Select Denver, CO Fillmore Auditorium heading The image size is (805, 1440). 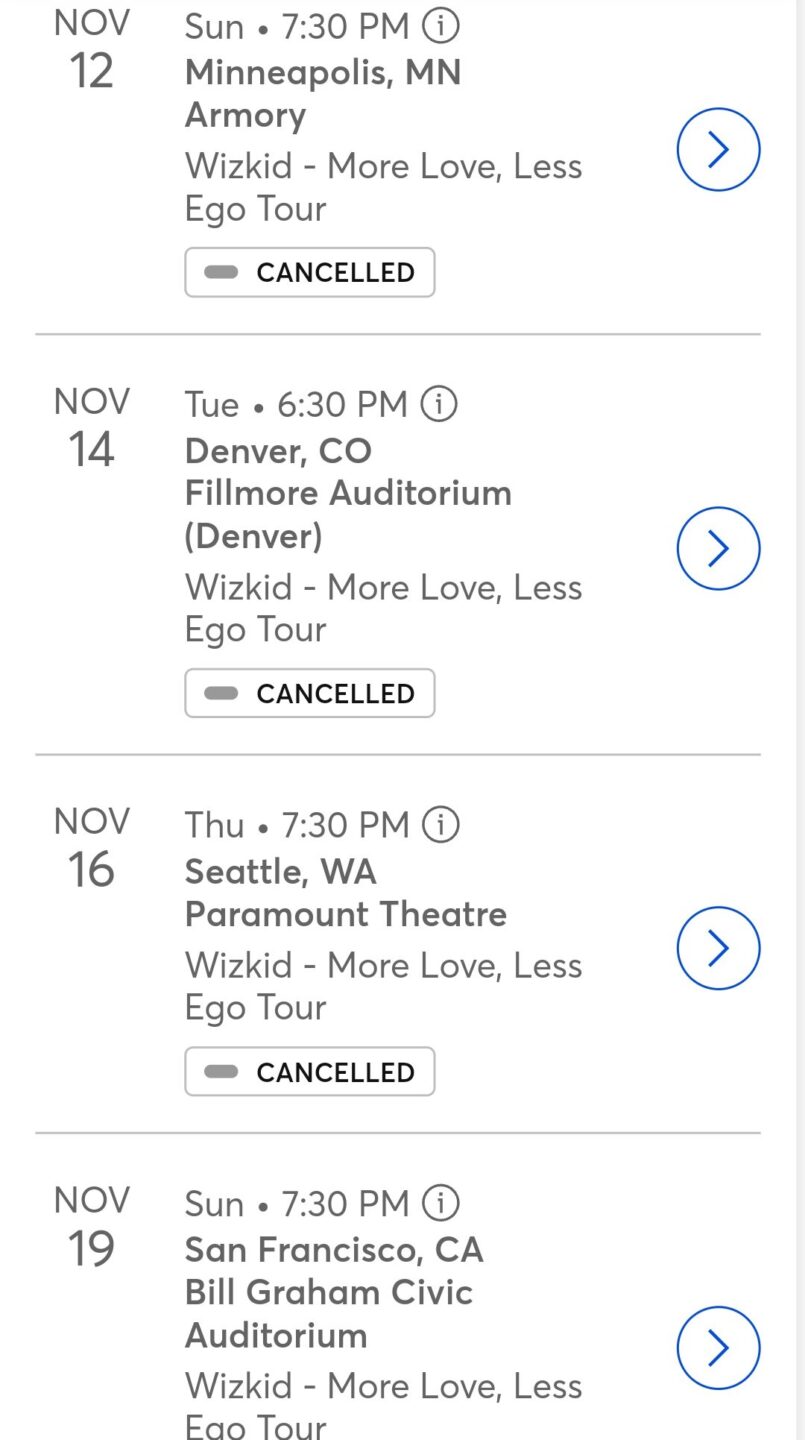[x=347, y=493]
